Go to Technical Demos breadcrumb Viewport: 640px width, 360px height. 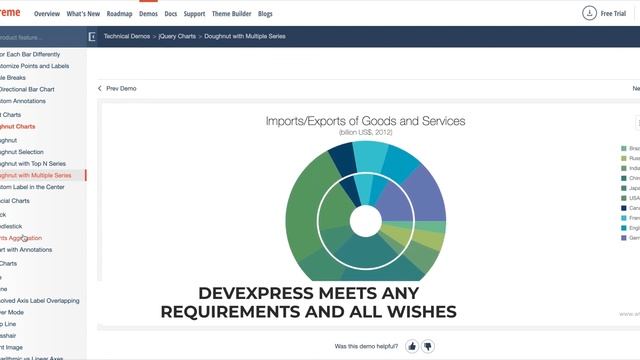[127, 36]
